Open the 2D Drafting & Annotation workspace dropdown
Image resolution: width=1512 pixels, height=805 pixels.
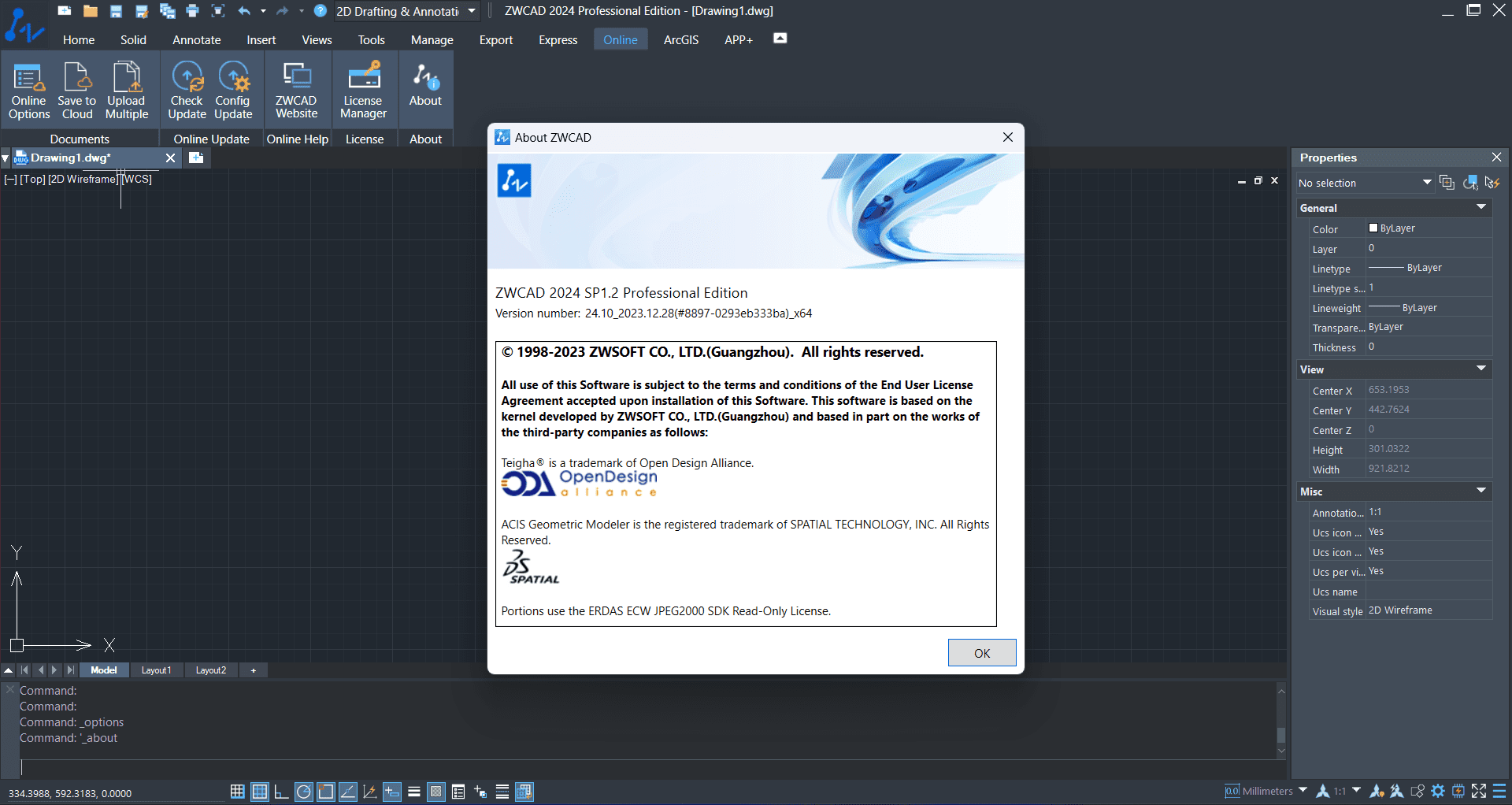point(472,11)
